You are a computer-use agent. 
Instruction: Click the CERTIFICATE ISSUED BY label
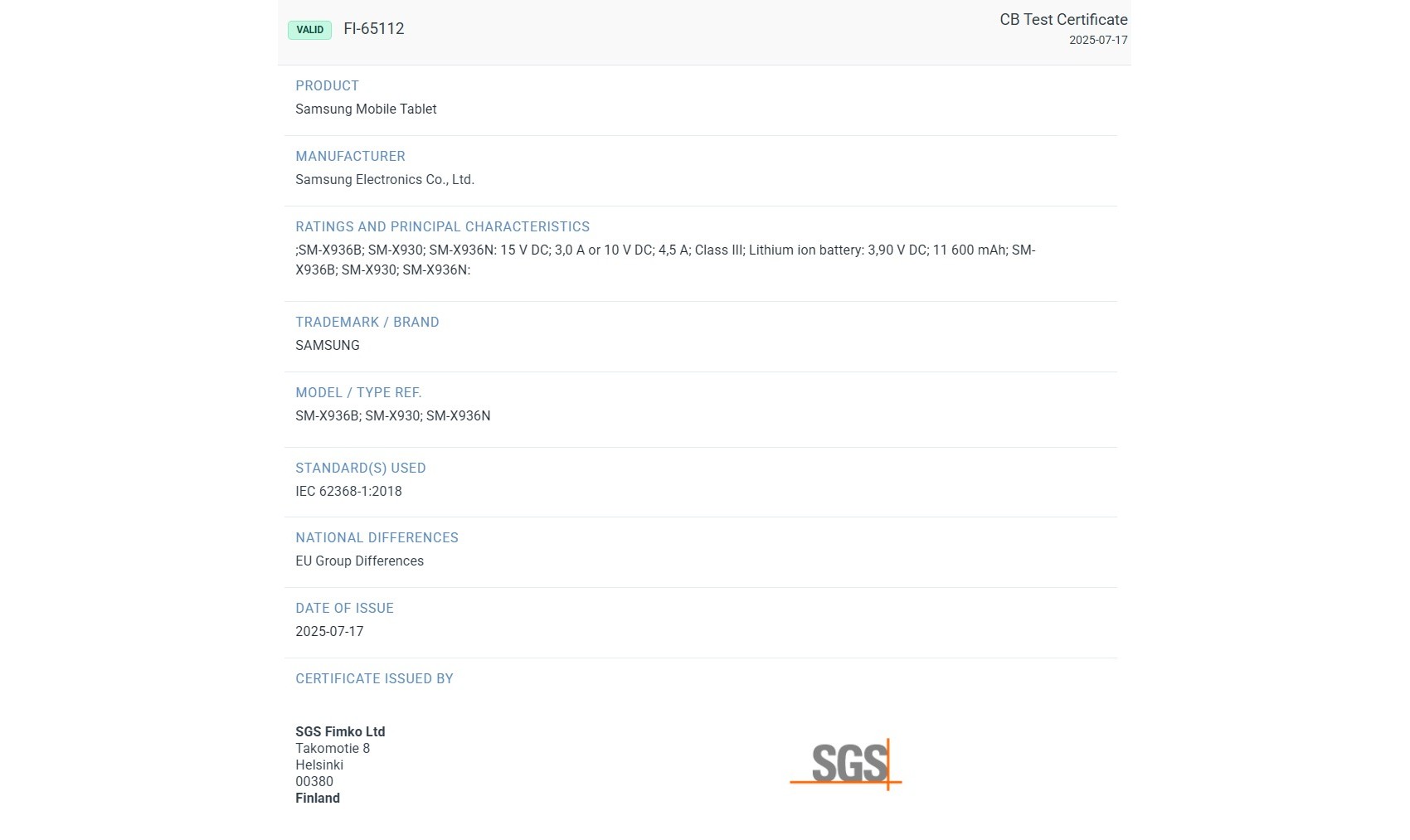tap(374, 679)
